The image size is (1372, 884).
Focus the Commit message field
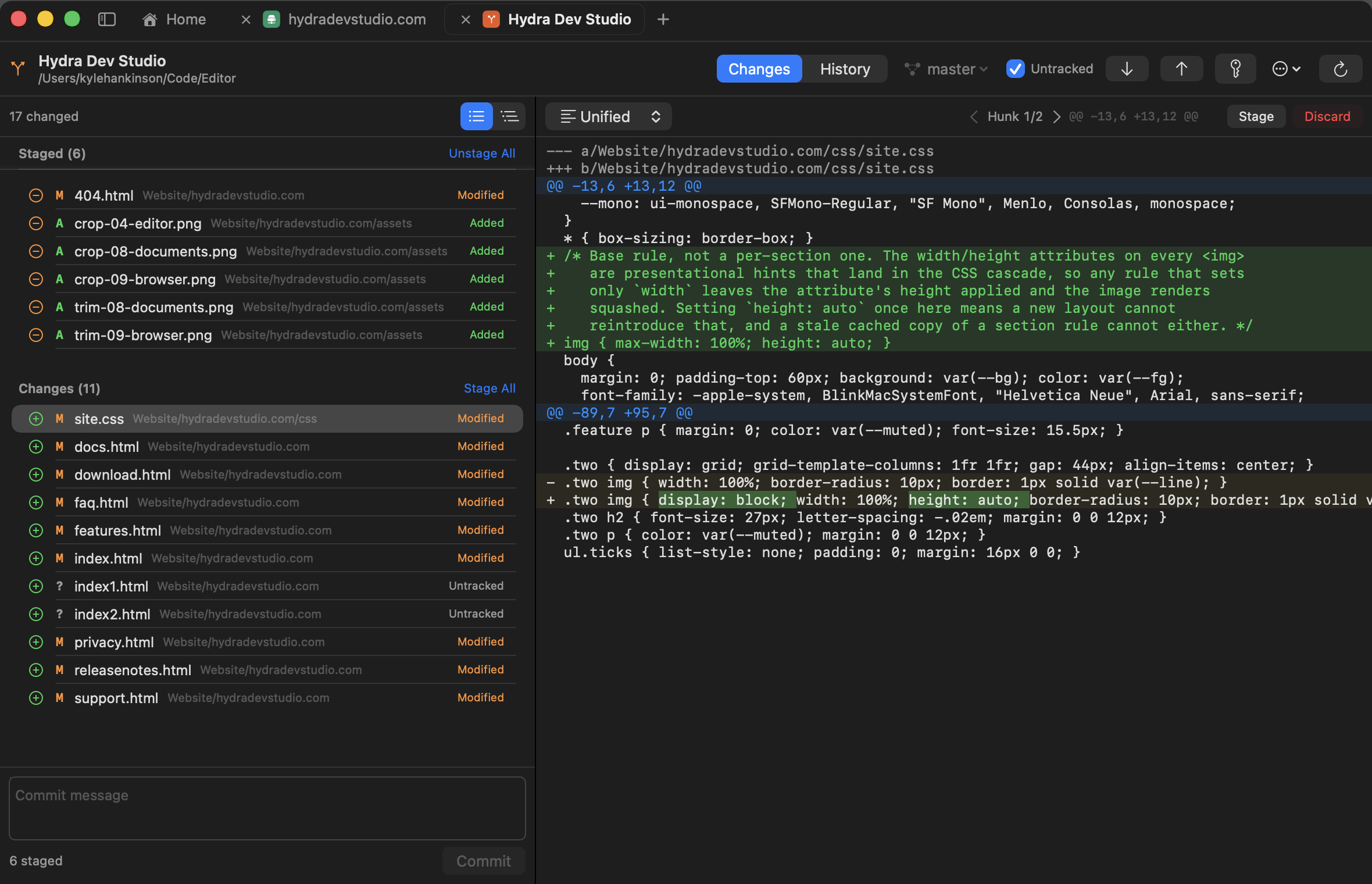tap(267, 808)
